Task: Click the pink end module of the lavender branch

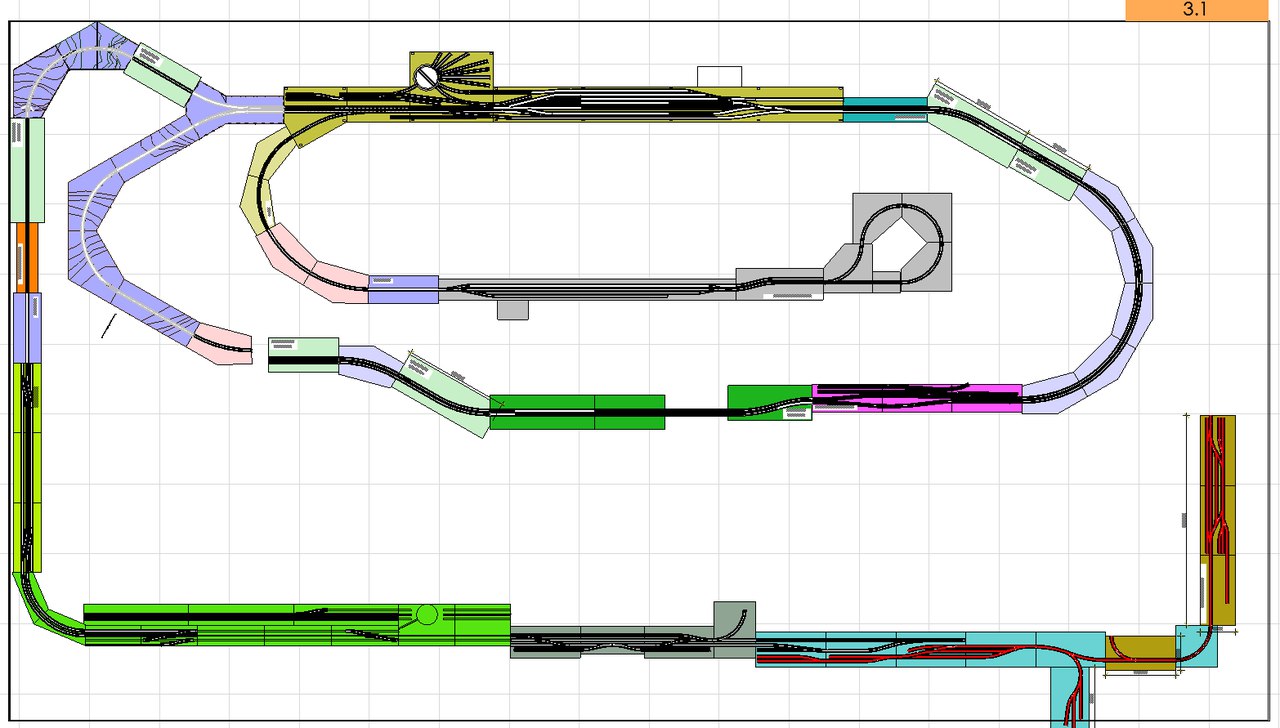Action: 225,343
